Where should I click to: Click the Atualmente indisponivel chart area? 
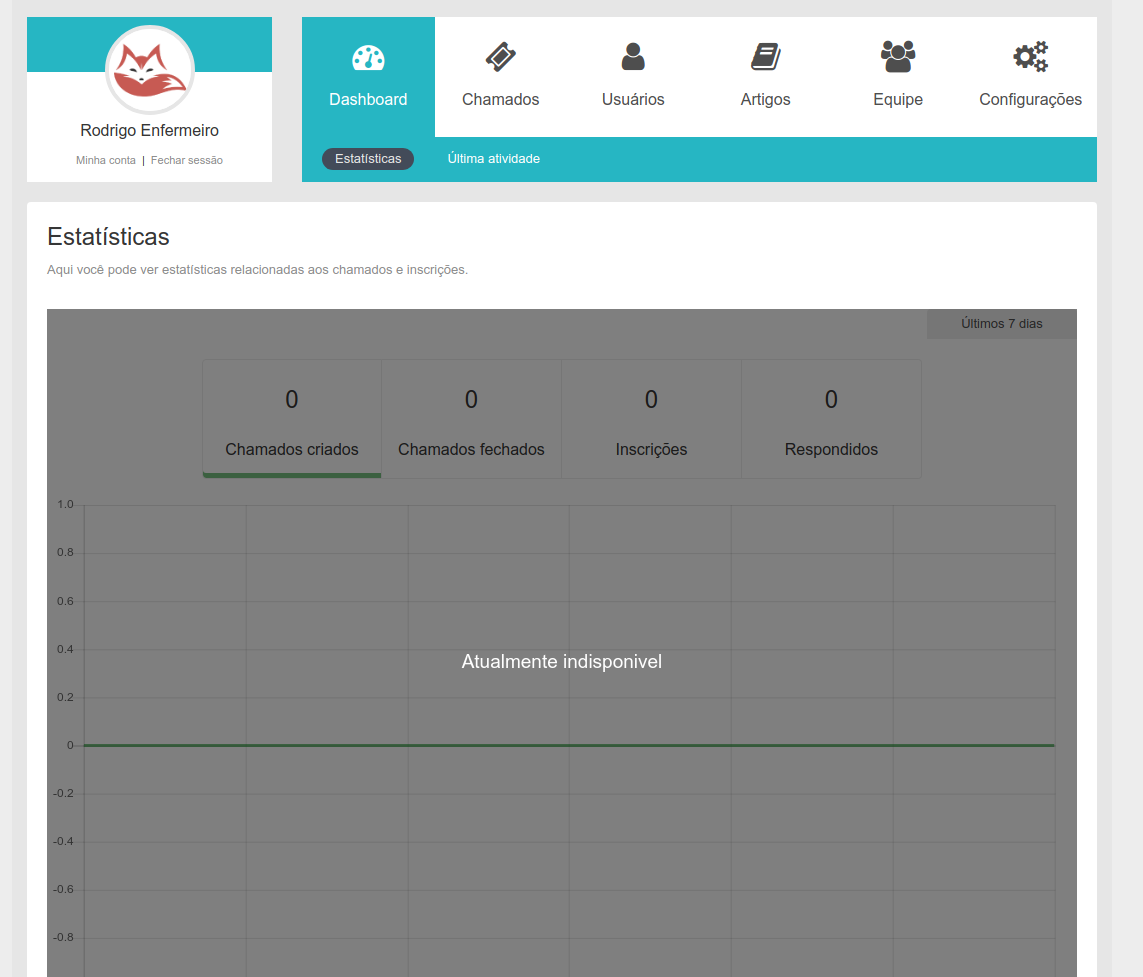561,661
